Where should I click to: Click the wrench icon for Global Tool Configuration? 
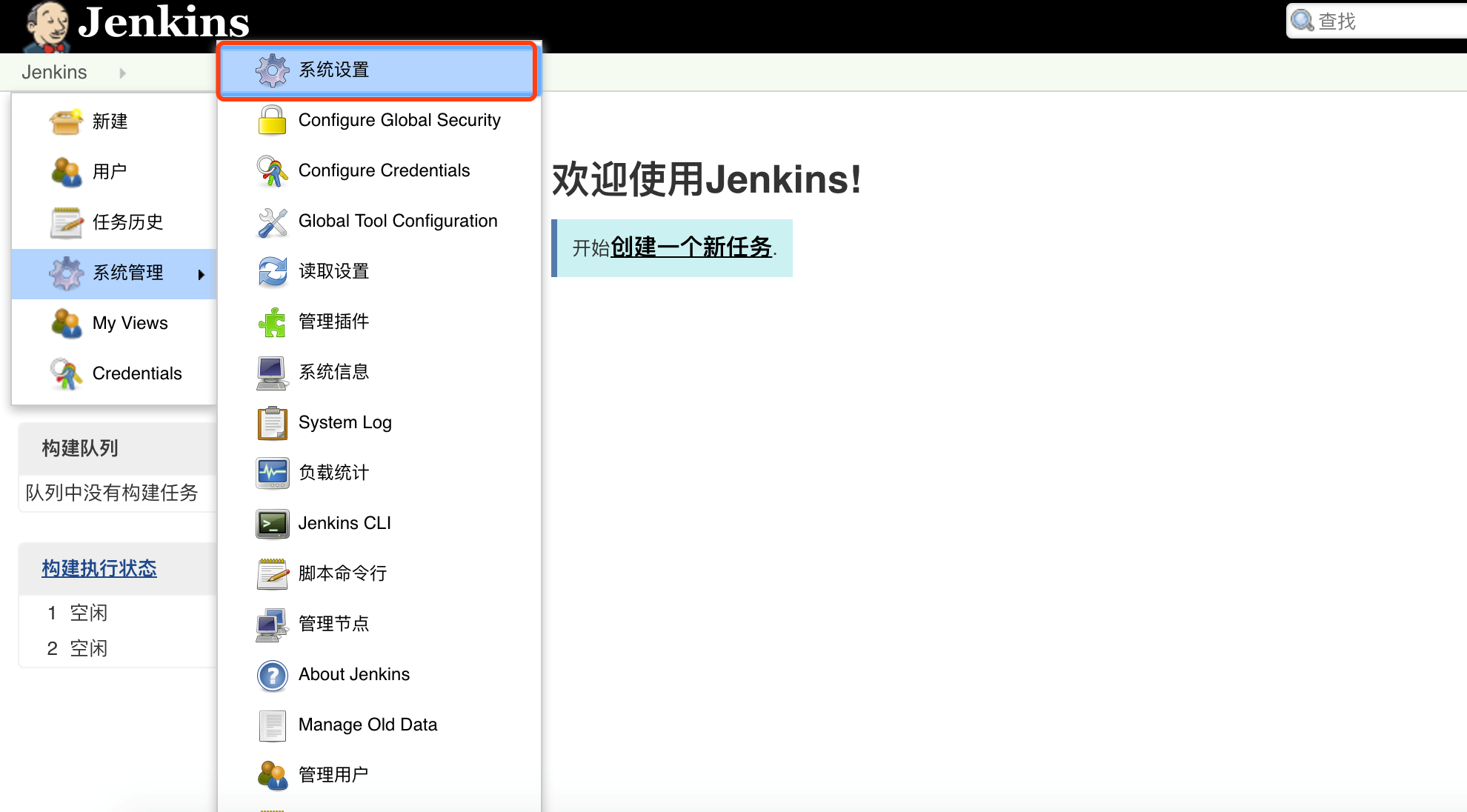272,222
